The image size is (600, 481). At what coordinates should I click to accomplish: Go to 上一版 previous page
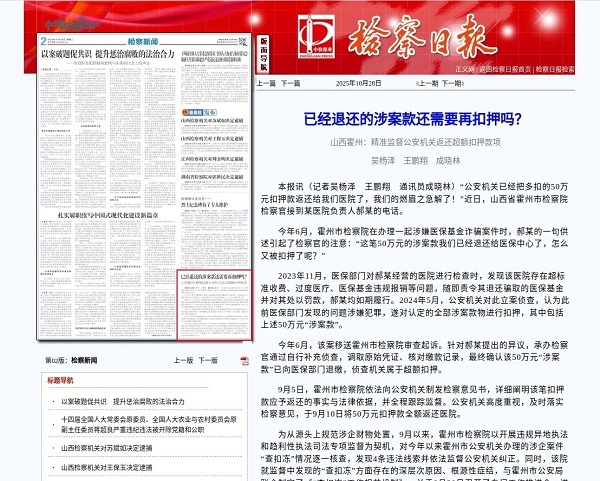click(176, 359)
